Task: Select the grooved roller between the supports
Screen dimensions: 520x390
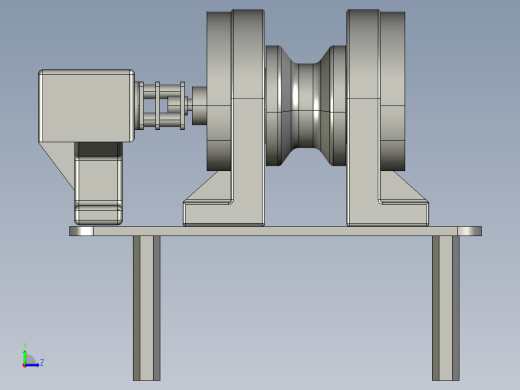Action: point(306,106)
